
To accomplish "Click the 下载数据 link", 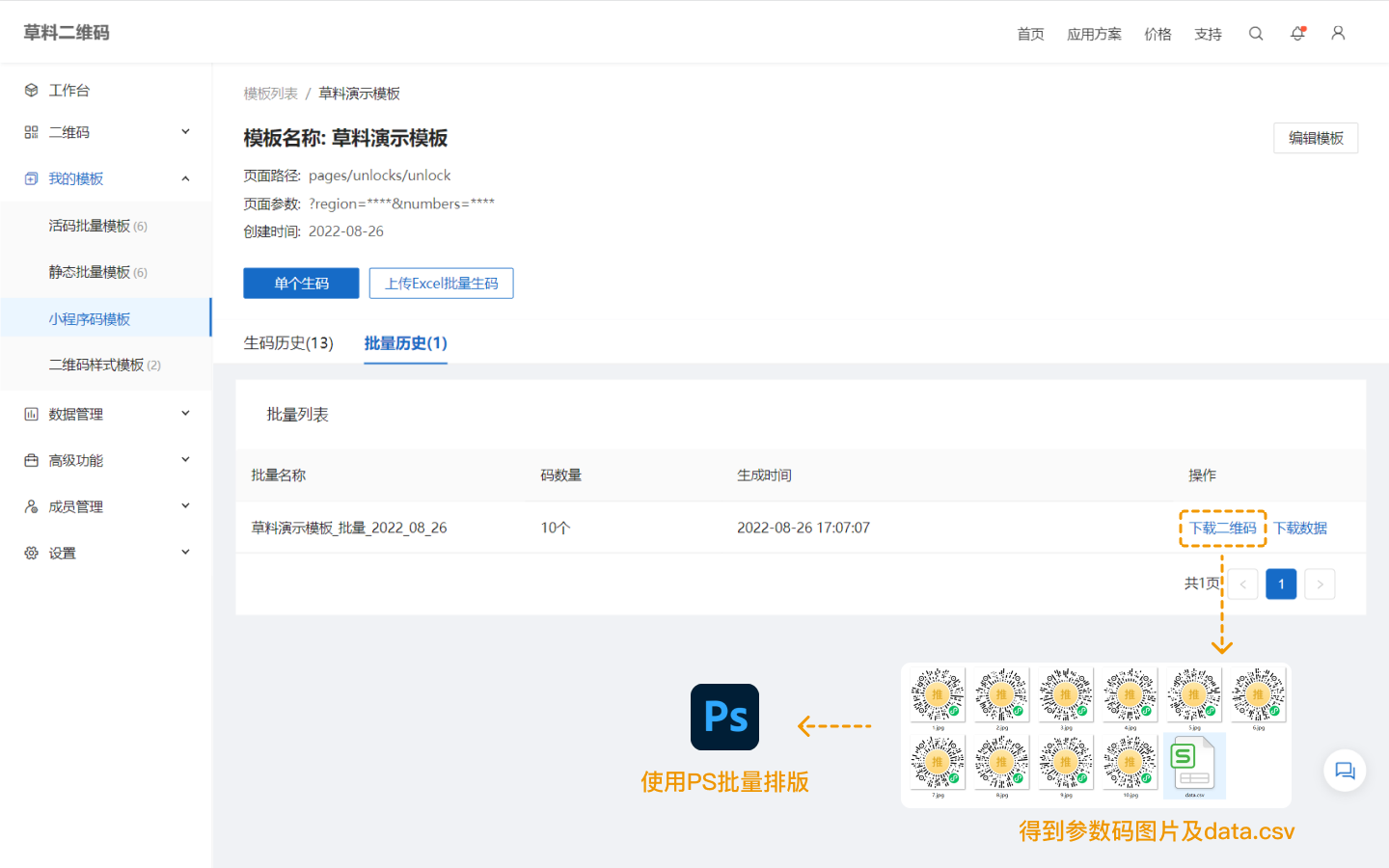I will coord(1300,529).
